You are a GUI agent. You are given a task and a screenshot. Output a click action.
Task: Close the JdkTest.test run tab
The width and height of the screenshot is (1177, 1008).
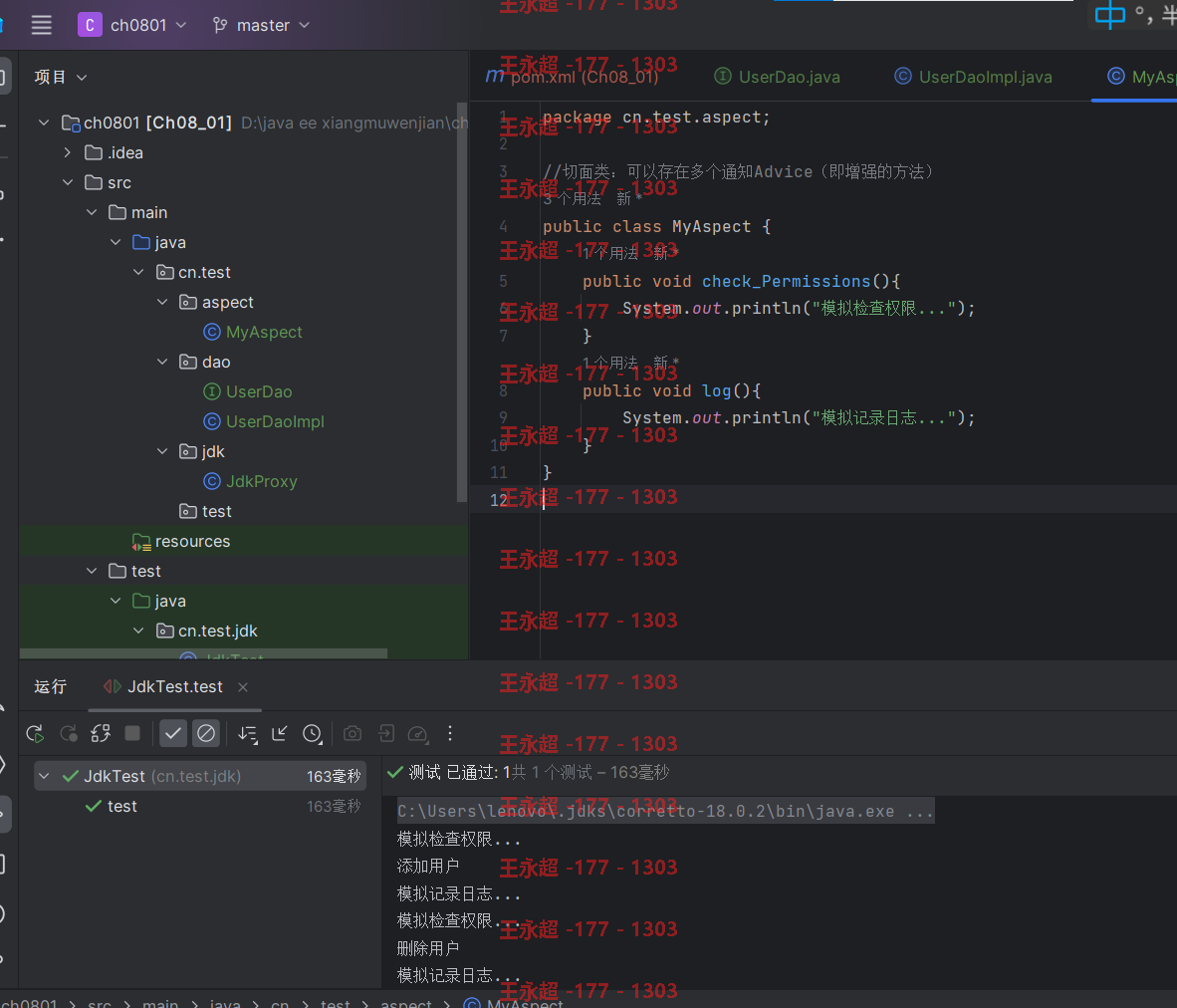(242, 687)
